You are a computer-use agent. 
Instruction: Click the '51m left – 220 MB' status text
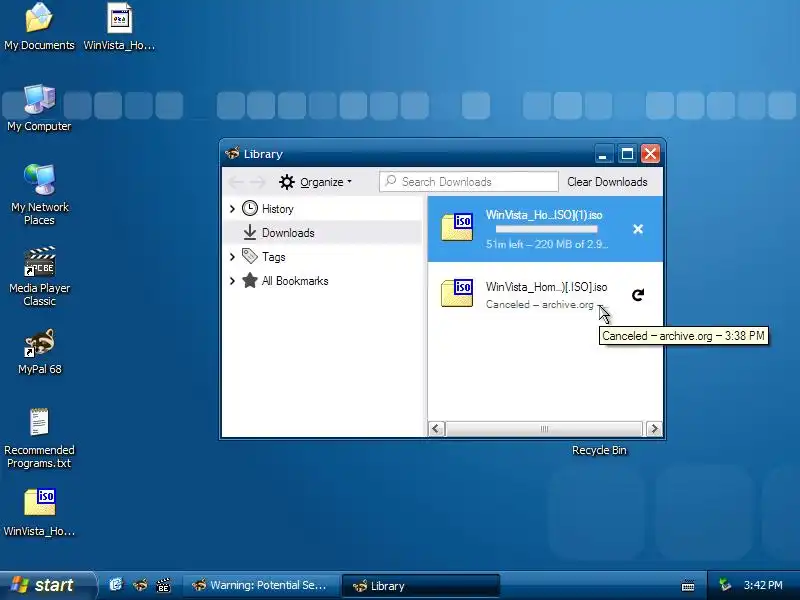coord(546,244)
